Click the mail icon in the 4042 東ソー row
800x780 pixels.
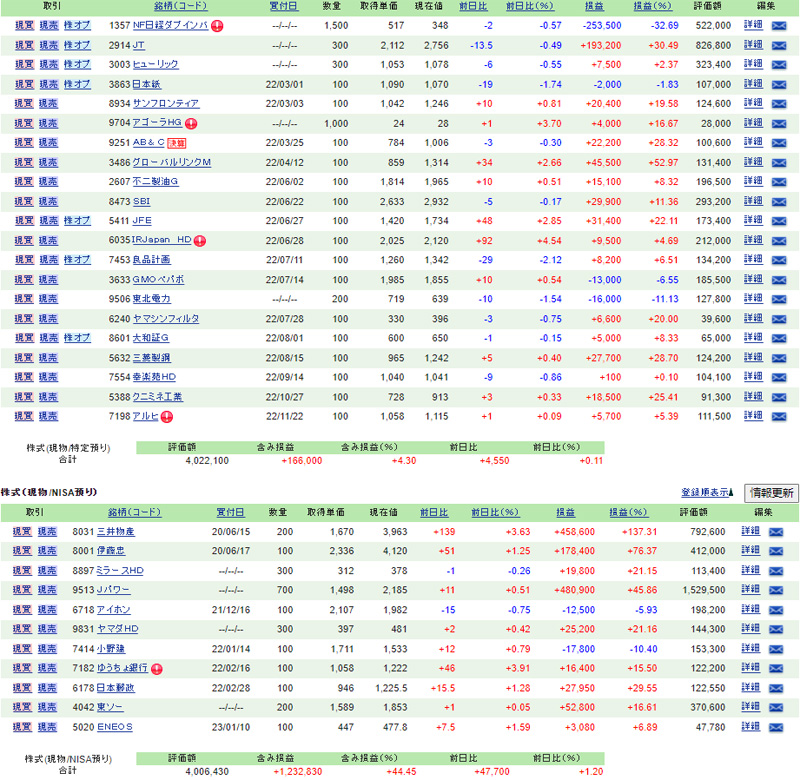coord(776,708)
